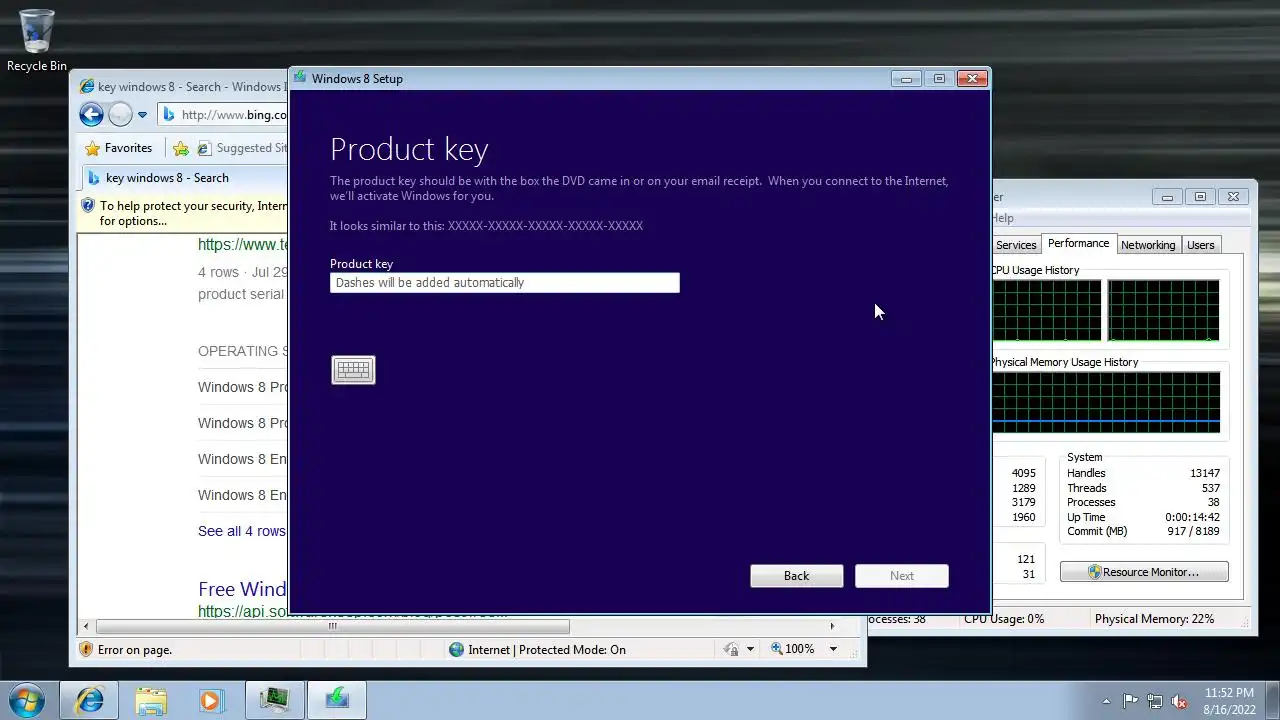Click the Windows 8 Setup title bar icon
The height and width of the screenshot is (720, 1280).
point(300,78)
